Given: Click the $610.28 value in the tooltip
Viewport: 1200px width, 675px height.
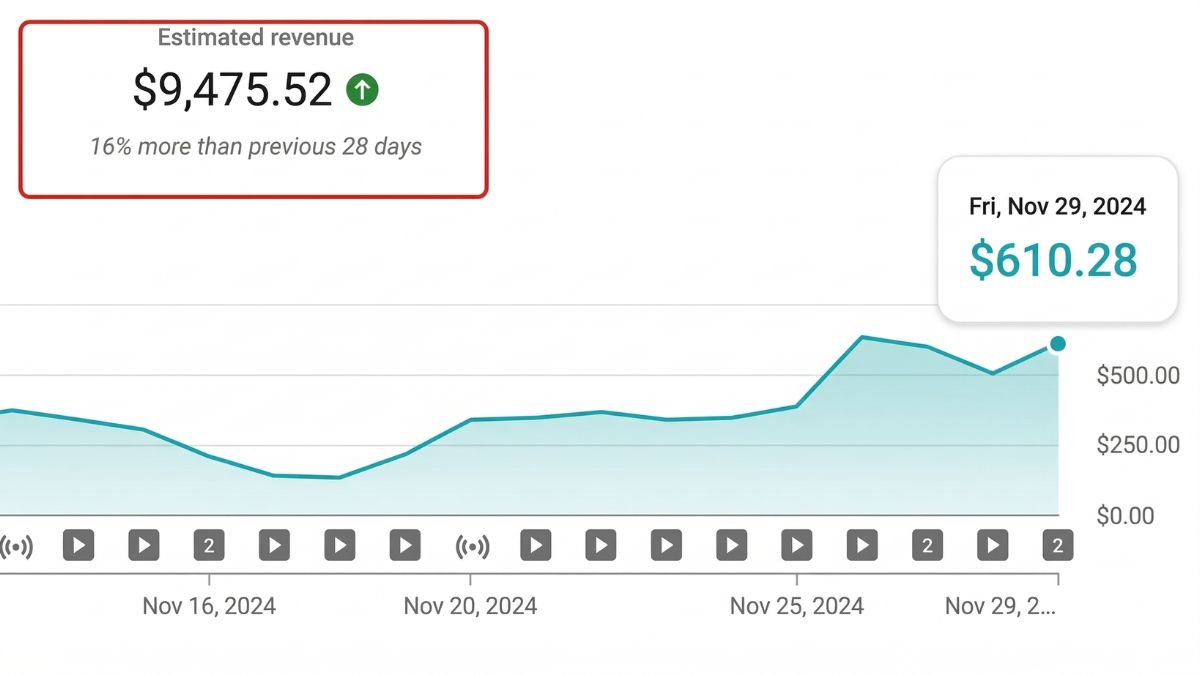Looking at the screenshot, I should 1054,260.
